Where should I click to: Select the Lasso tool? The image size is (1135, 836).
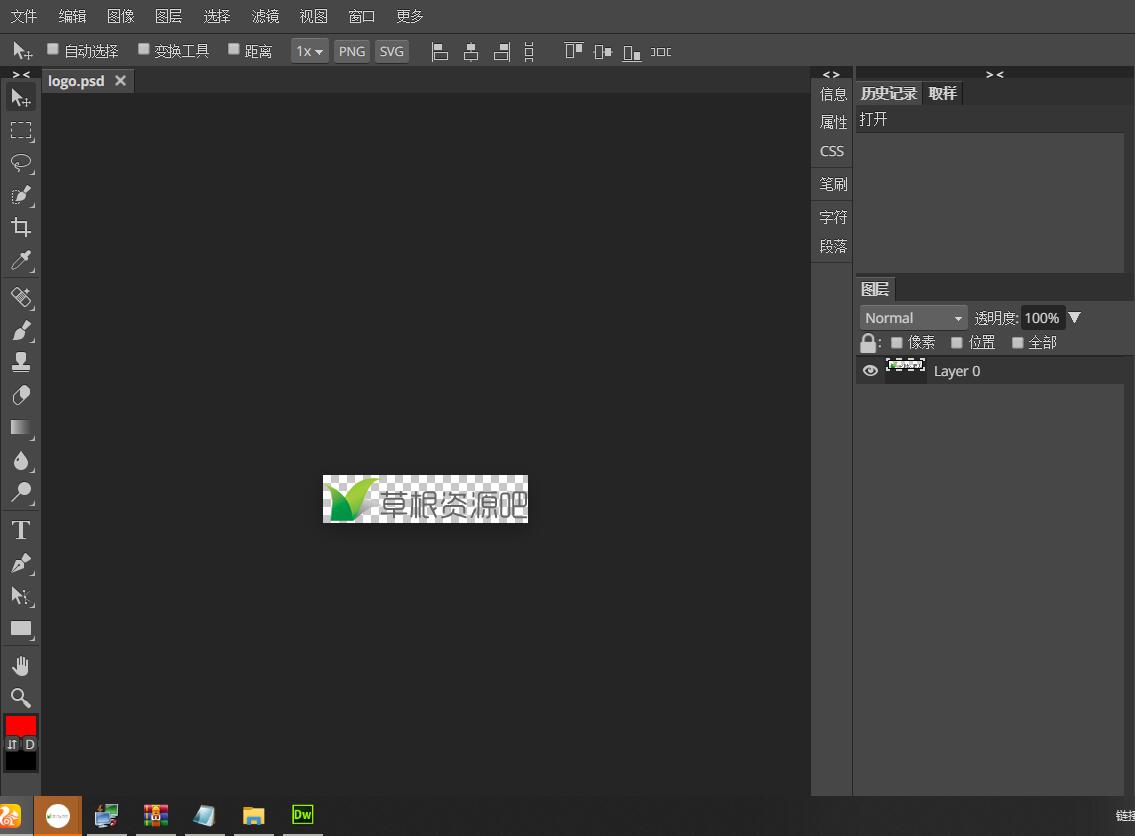[21, 163]
